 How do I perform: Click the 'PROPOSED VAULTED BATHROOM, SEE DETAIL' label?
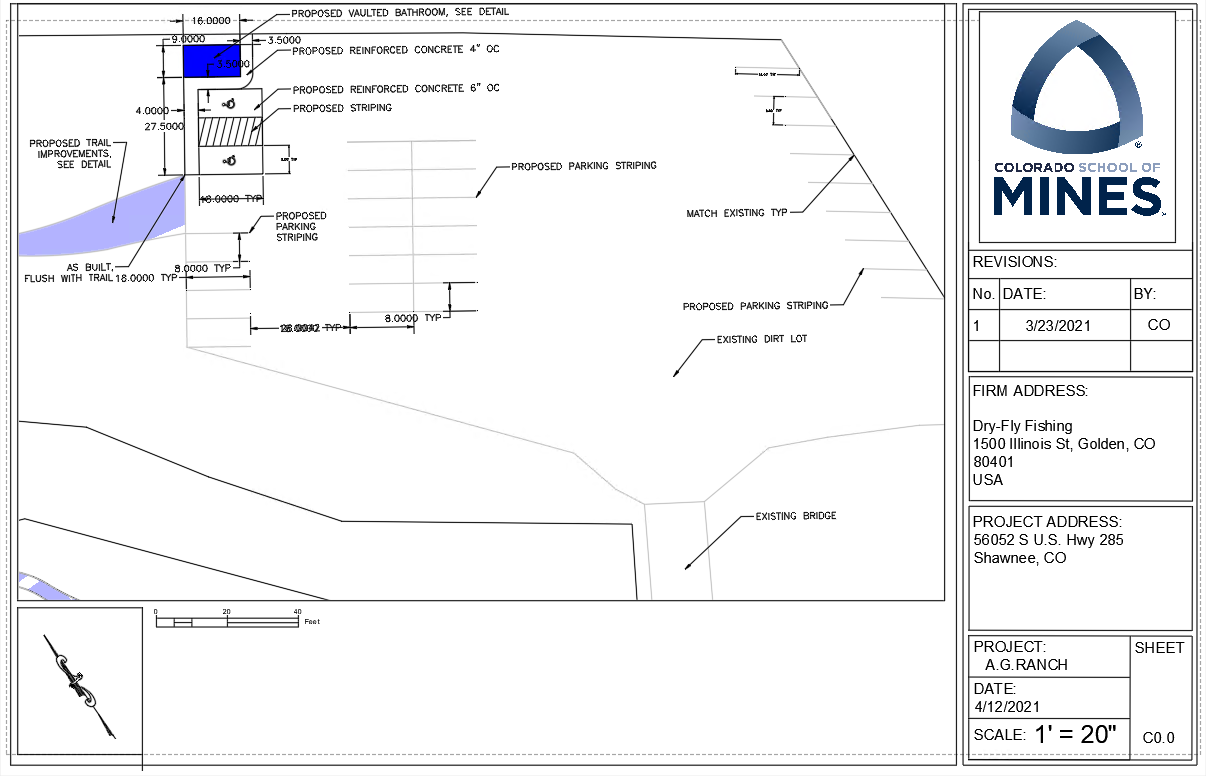(x=399, y=13)
